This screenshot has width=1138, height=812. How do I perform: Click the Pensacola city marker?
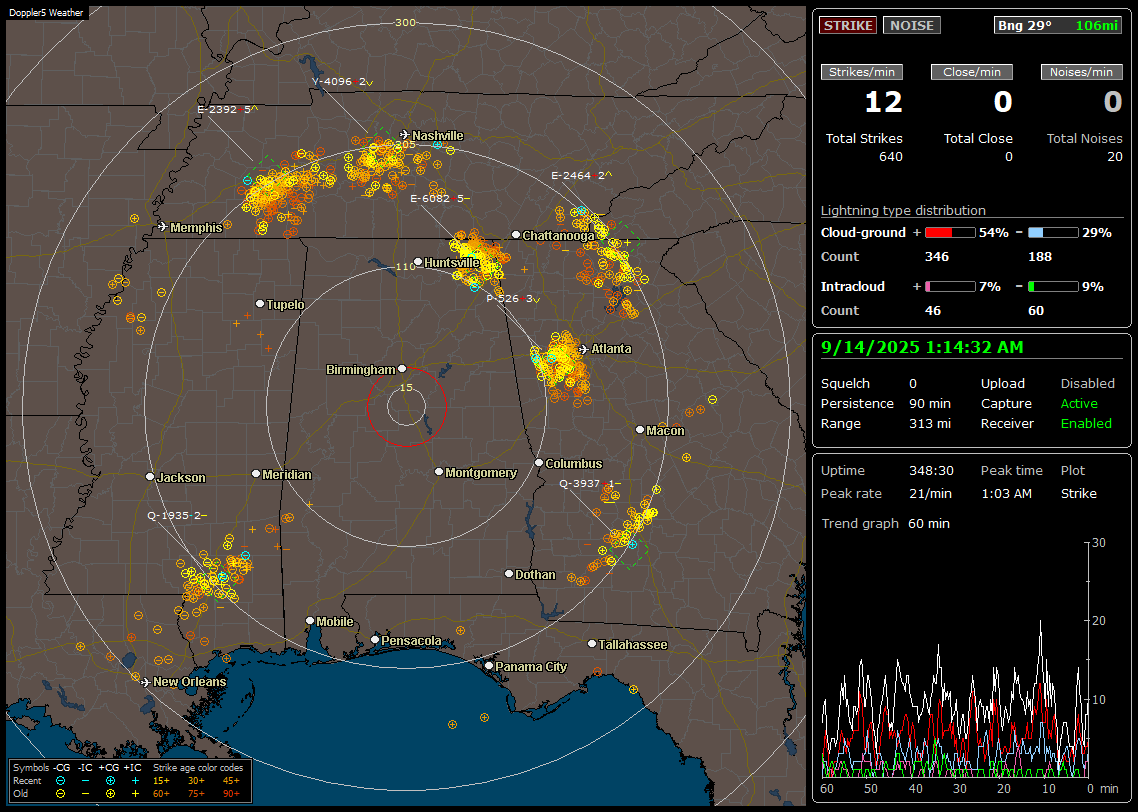pyautogui.click(x=375, y=640)
